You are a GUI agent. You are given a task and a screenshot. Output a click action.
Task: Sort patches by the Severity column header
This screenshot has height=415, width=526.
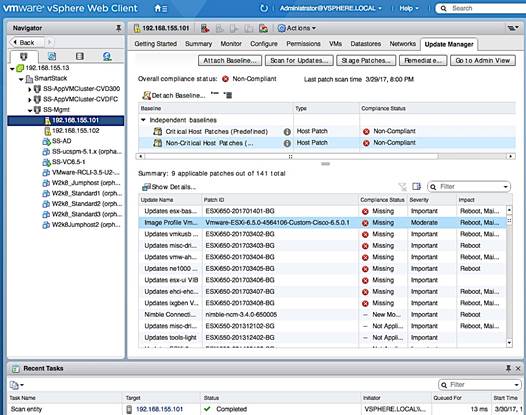(x=432, y=200)
